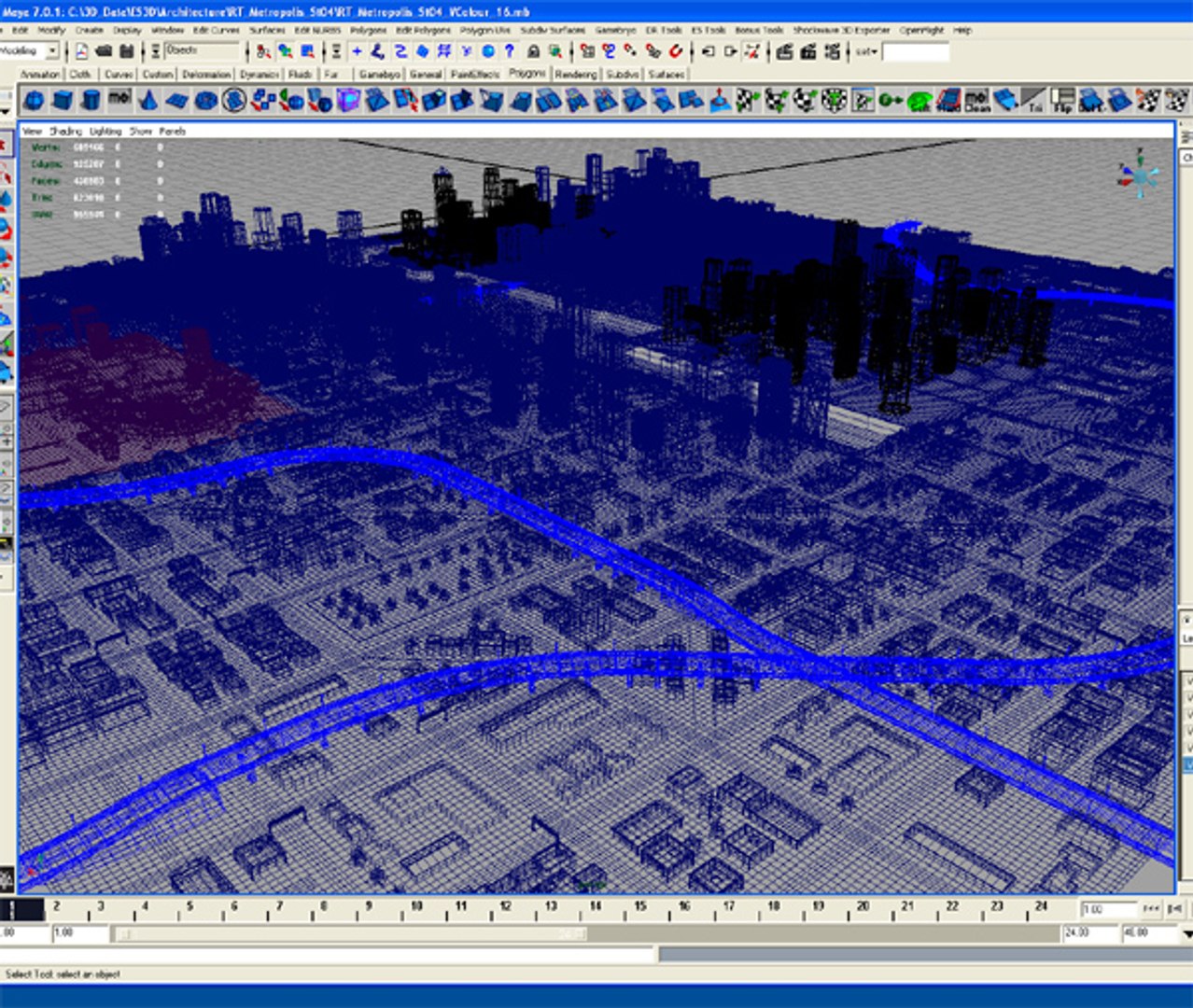Click the name field right of 'sel'
The height and width of the screenshot is (1008, 1193).
click(916, 51)
